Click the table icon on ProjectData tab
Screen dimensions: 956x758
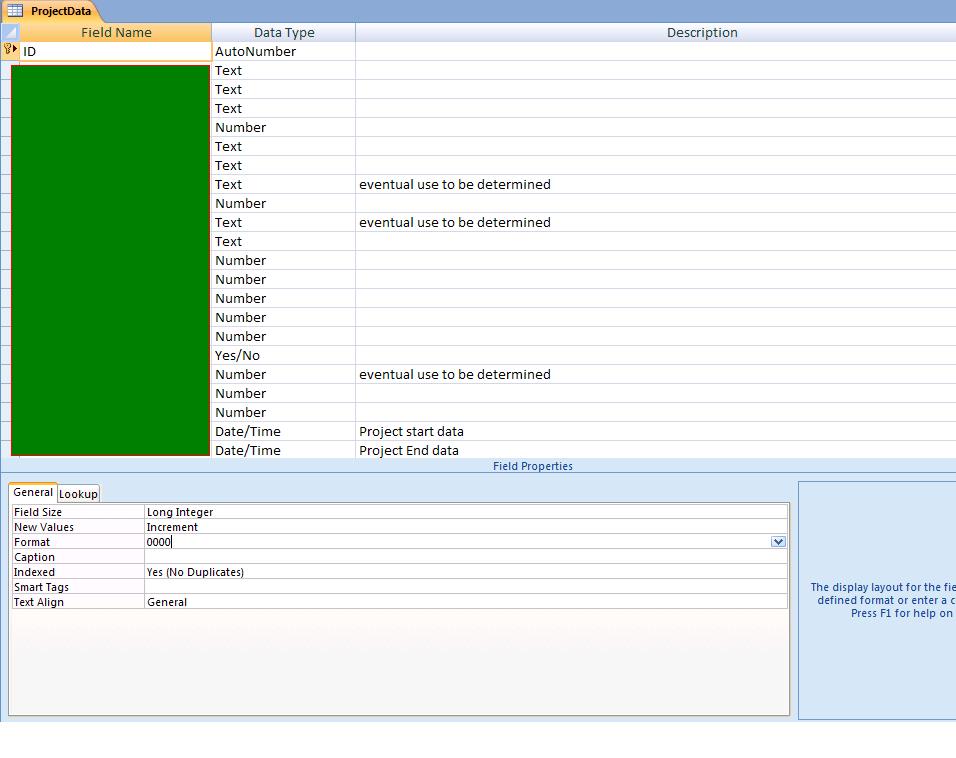[15, 11]
